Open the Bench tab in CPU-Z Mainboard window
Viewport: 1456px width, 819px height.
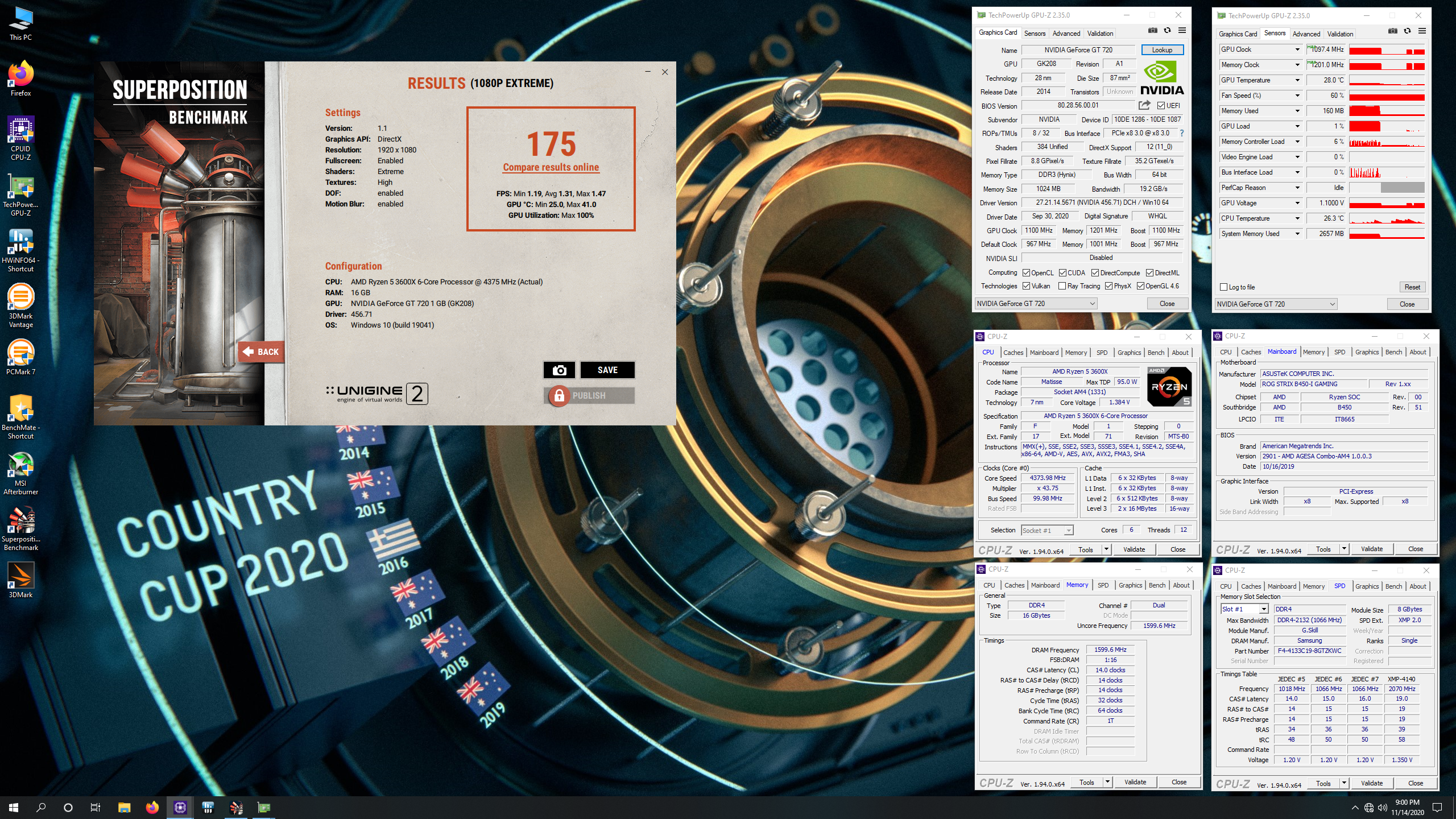[x=1393, y=352]
